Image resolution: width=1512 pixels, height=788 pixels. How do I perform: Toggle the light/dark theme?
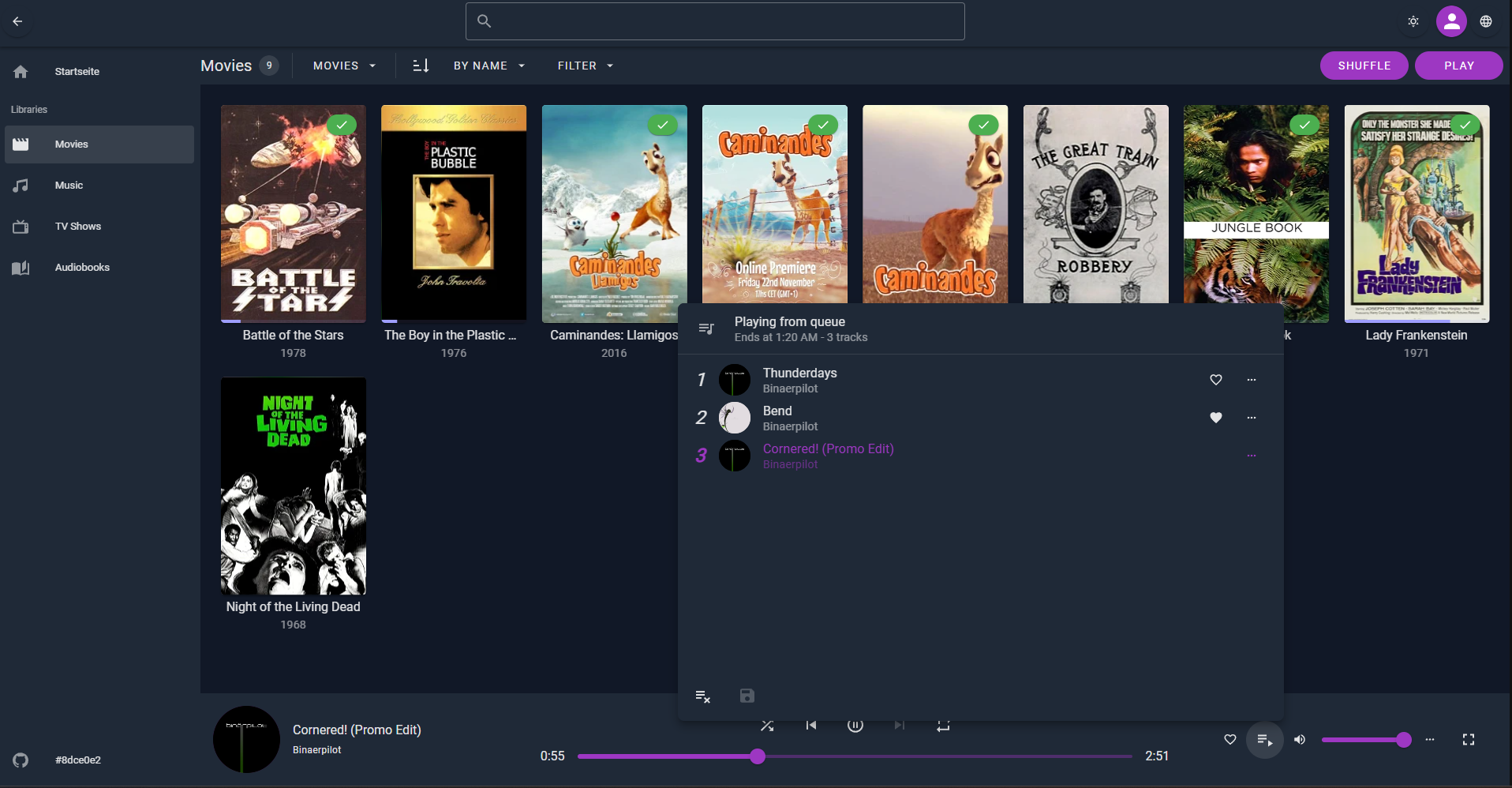[x=1413, y=21]
